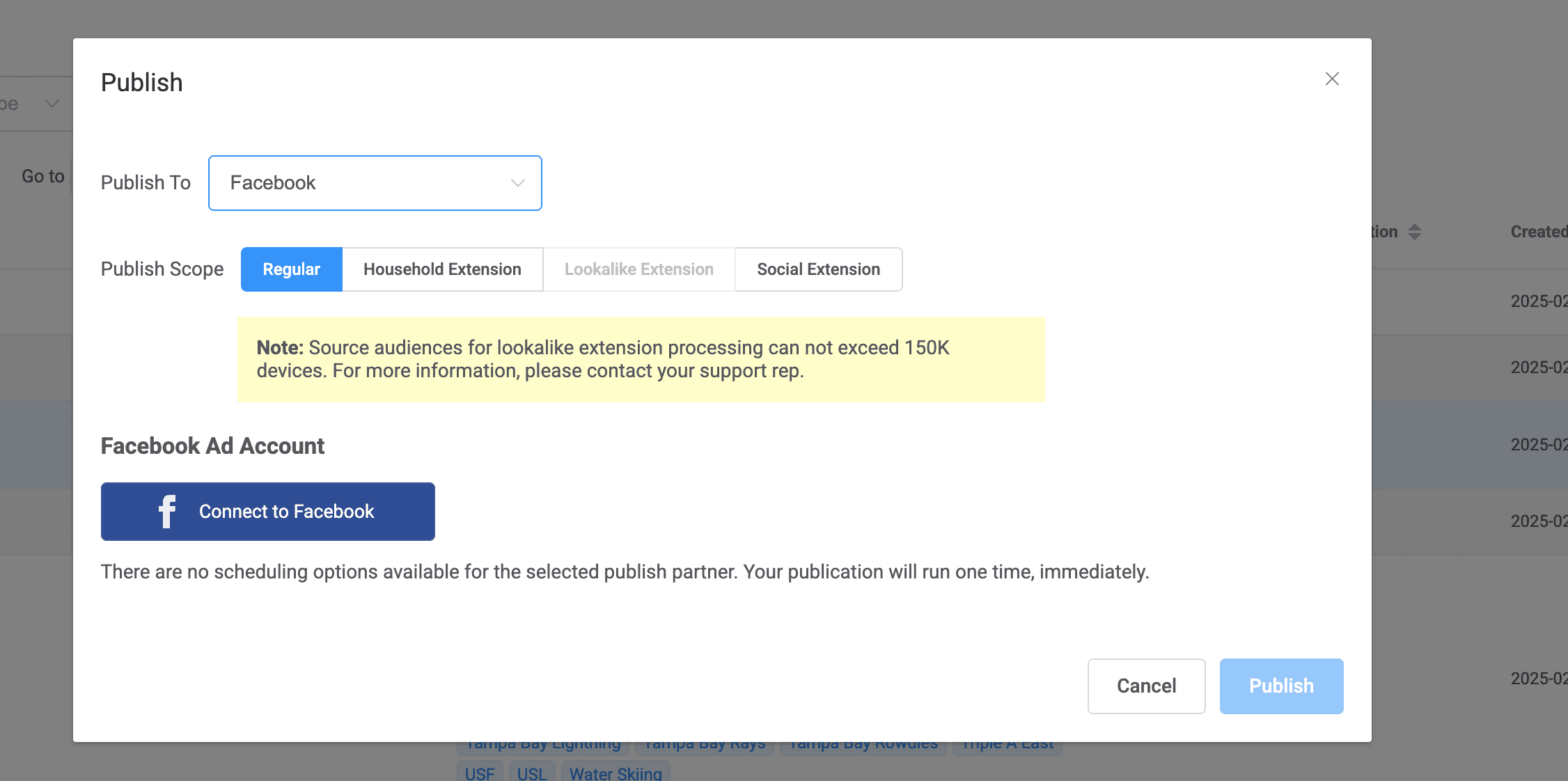Open the Publish To dropdown
This screenshot has width=1568, height=781.
[x=375, y=183]
